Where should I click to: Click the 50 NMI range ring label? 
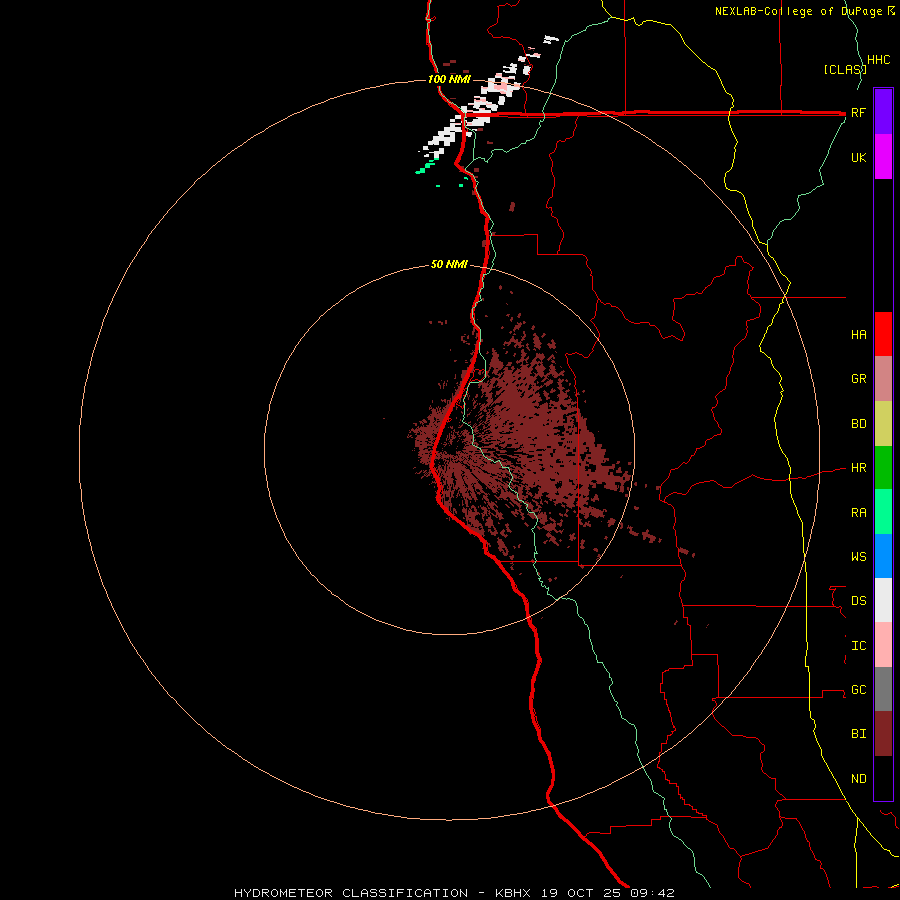point(449,264)
